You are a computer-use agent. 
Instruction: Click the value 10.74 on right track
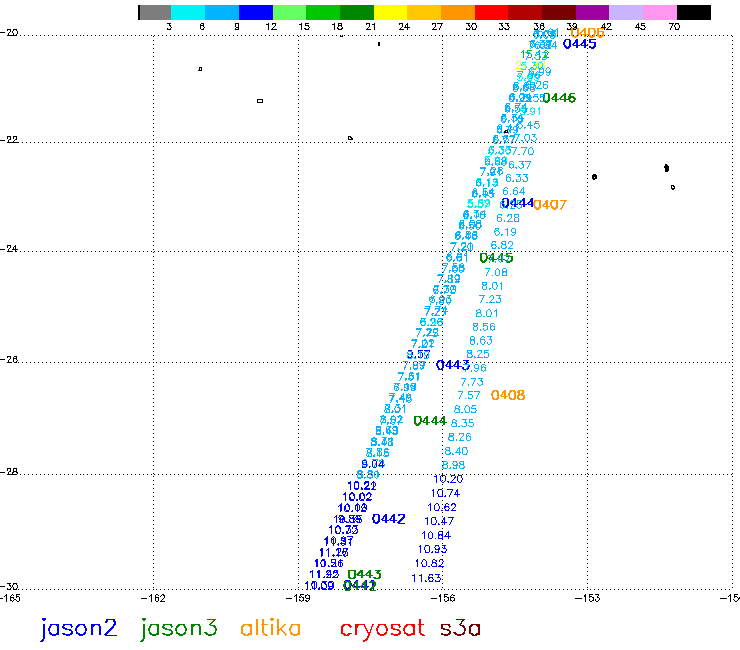coord(445,493)
